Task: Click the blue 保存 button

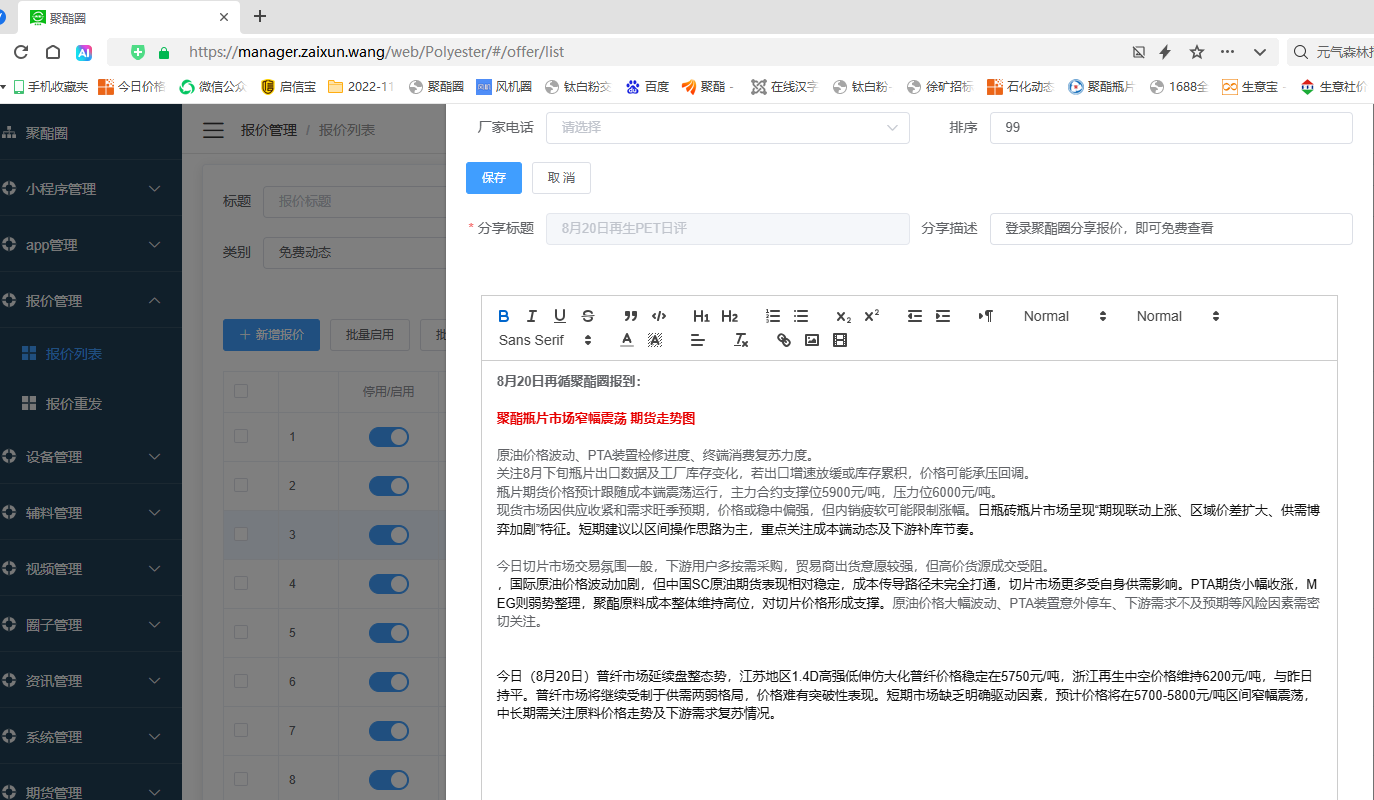Action: pos(494,178)
